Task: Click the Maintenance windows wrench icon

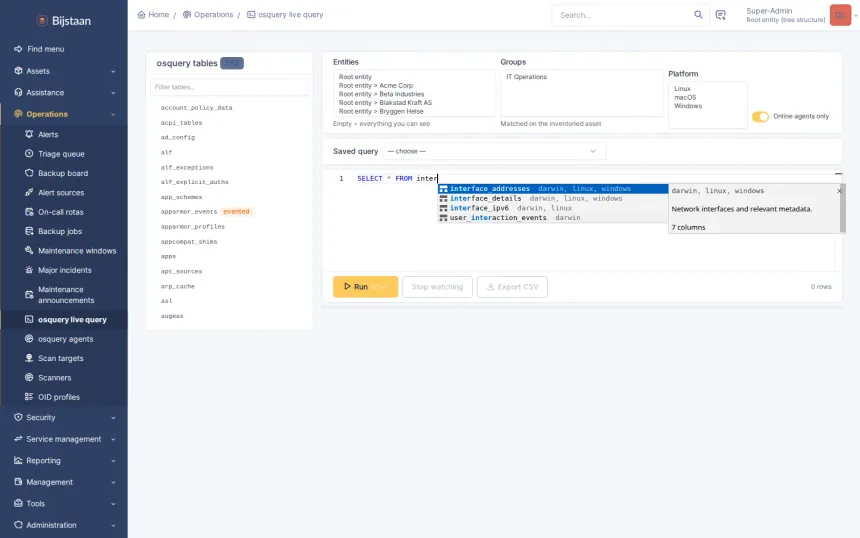Action: pos(29,250)
